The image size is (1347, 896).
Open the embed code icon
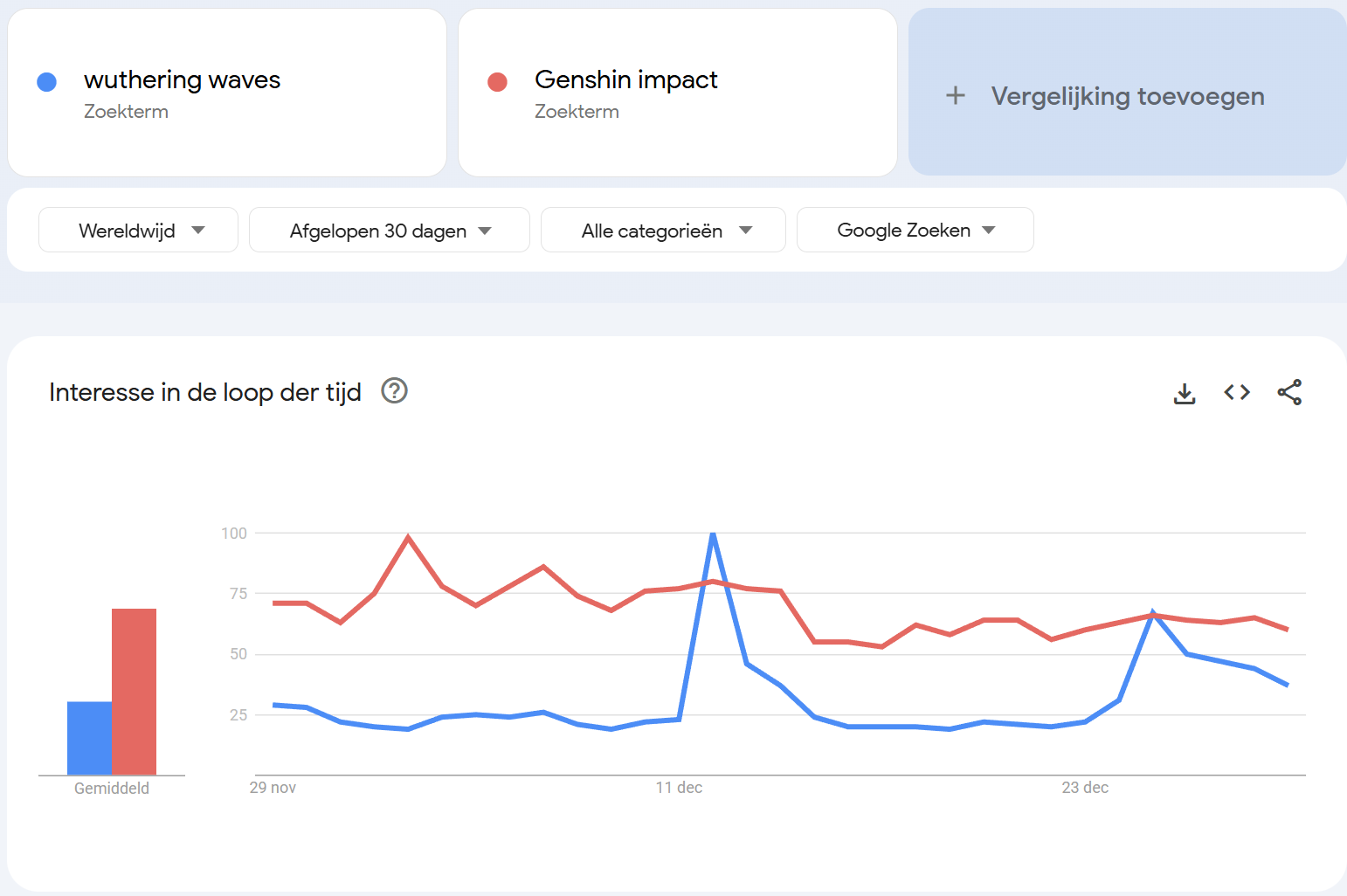pos(1237,393)
